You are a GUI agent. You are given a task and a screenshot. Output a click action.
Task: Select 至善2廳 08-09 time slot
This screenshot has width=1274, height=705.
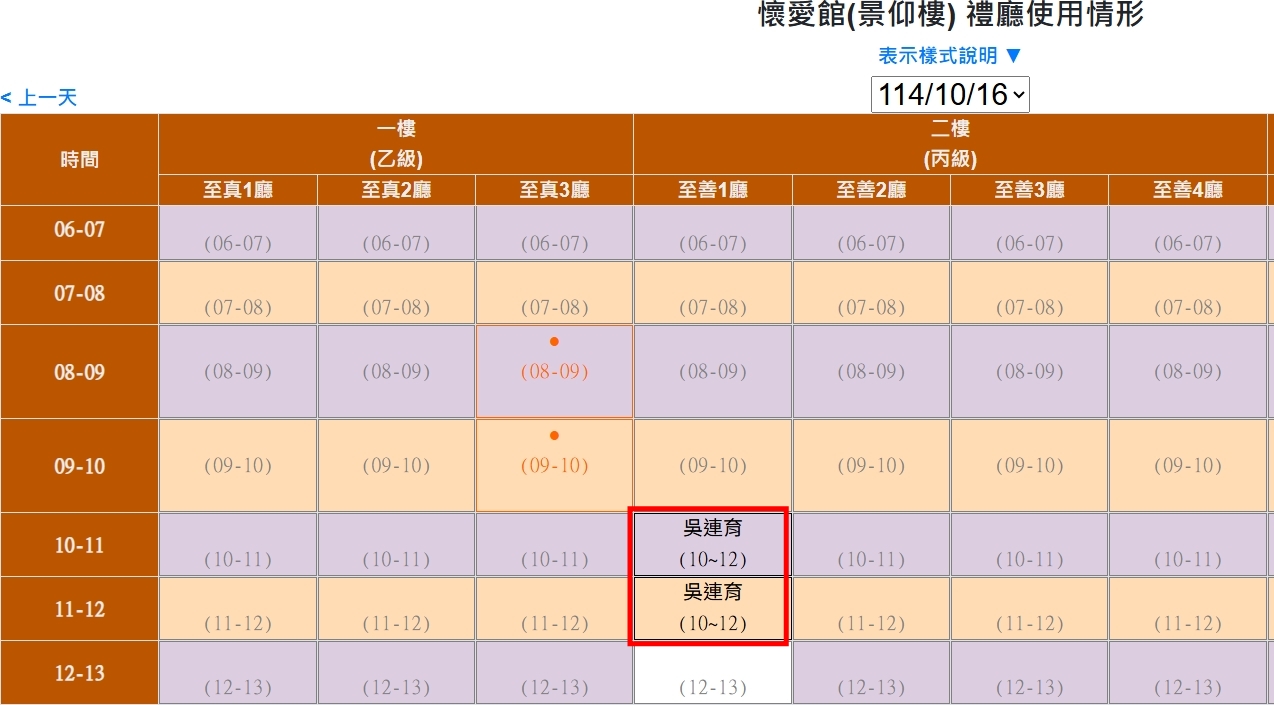click(870, 371)
